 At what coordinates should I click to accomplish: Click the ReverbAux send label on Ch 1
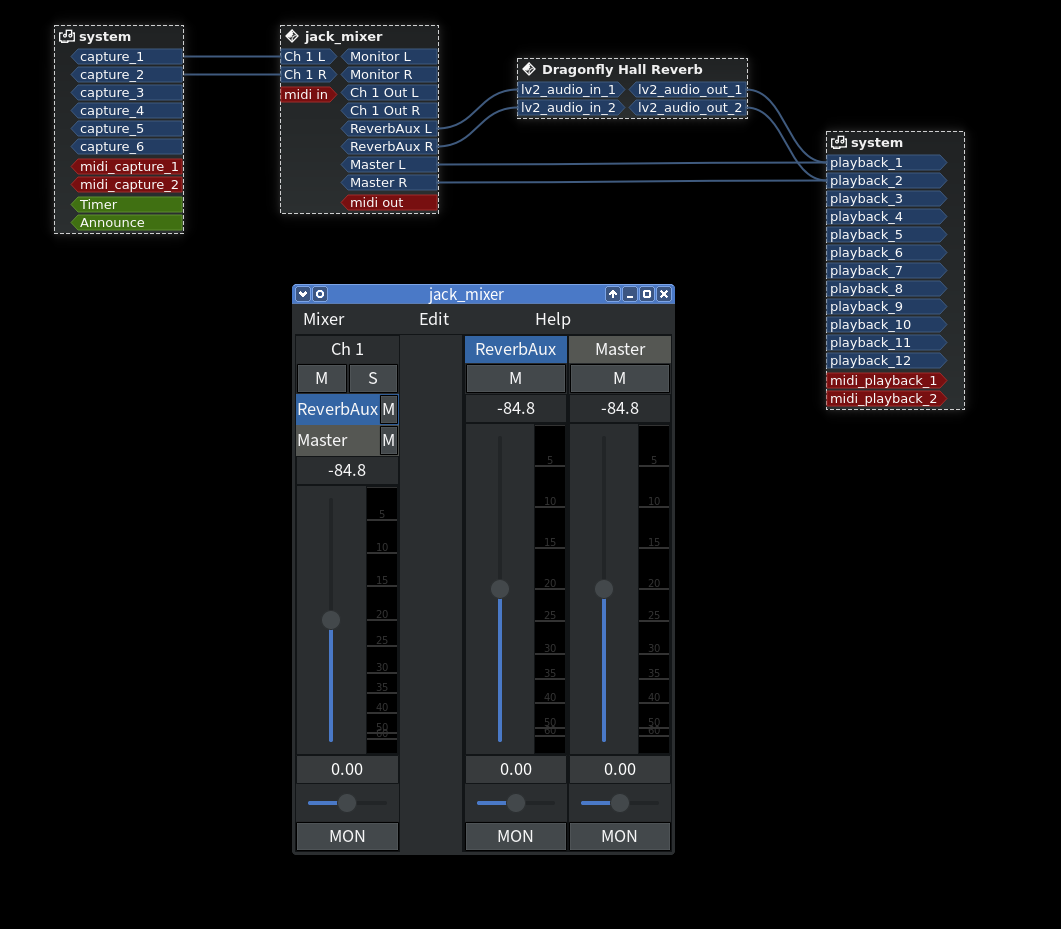coord(337,409)
